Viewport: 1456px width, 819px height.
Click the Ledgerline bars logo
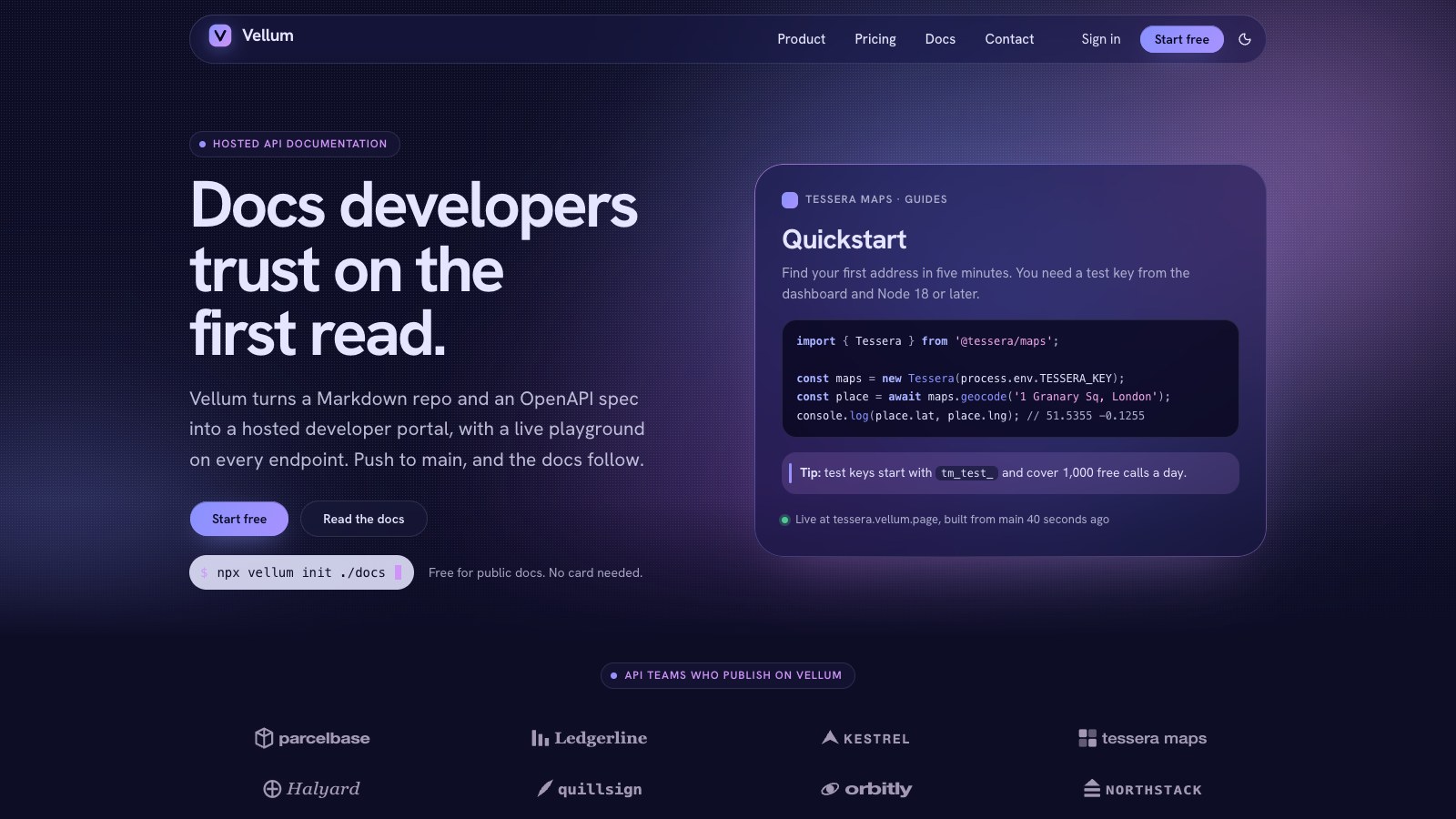tap(540, 738)
